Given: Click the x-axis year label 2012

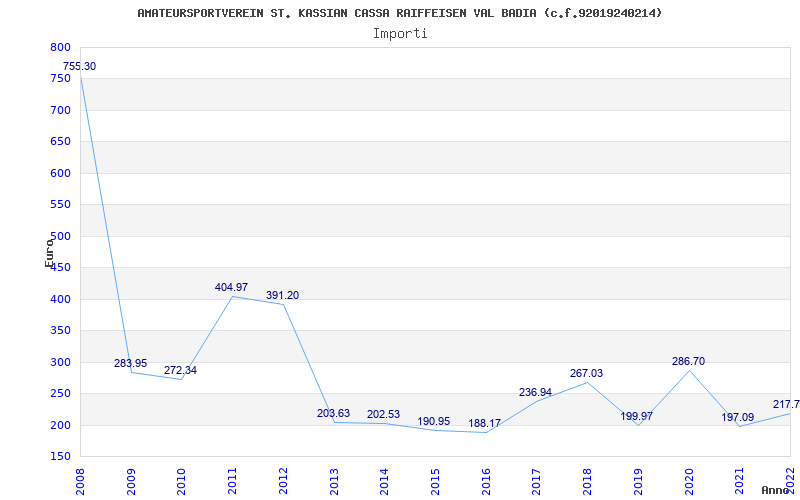Looking at the screenshot, I should point(283,481).
